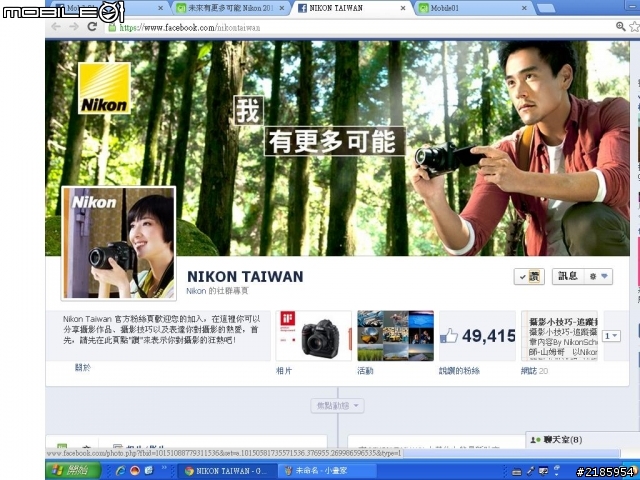Open a new browser tab

point(546,8)
